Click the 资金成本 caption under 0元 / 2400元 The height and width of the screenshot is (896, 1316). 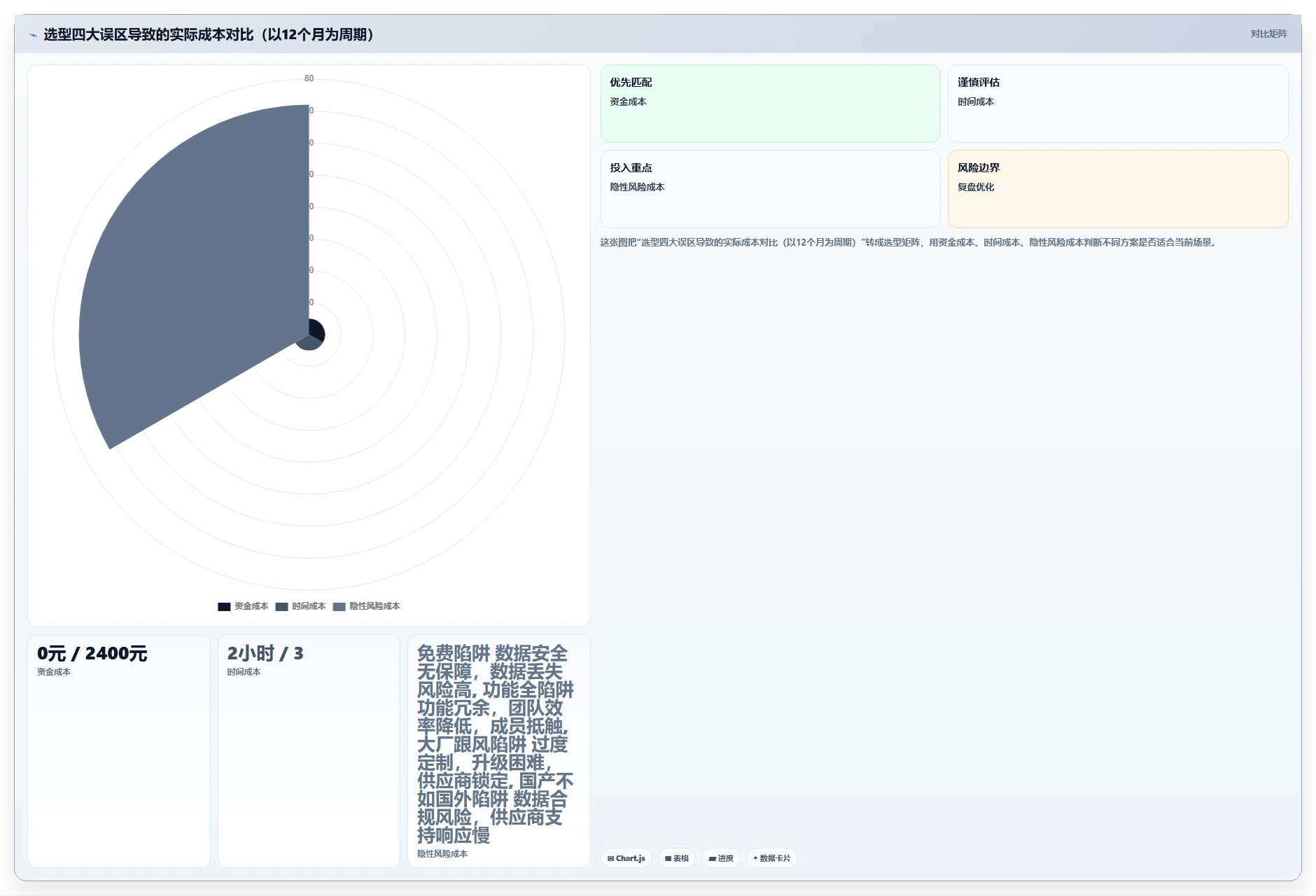coord(54,672)
